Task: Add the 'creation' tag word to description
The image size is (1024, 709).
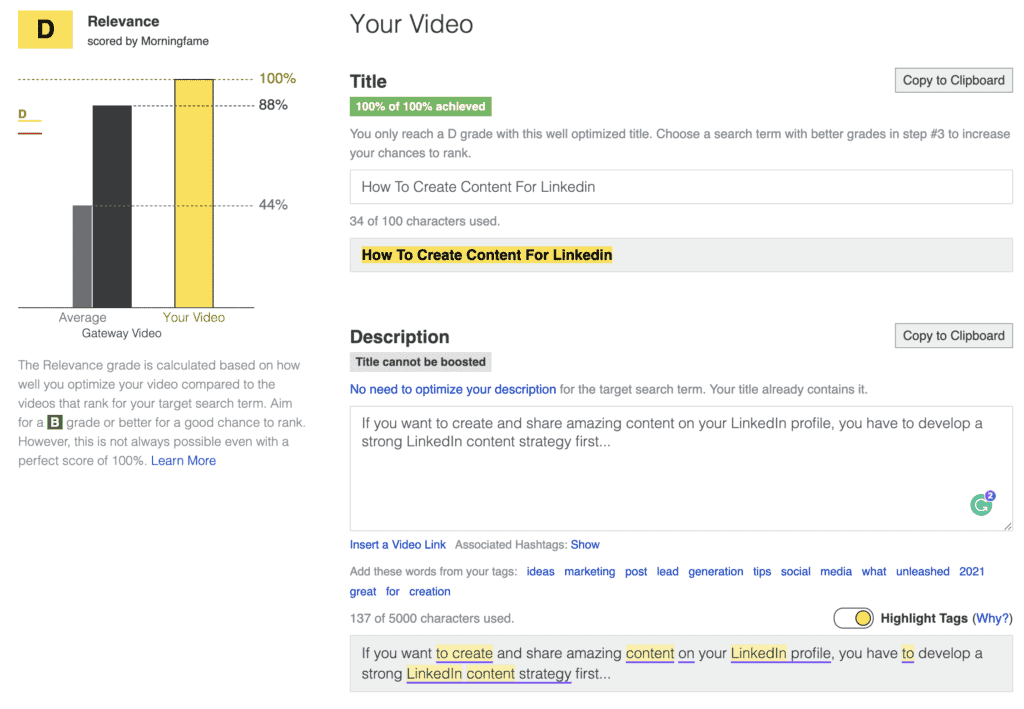Action: pos(429,592)
